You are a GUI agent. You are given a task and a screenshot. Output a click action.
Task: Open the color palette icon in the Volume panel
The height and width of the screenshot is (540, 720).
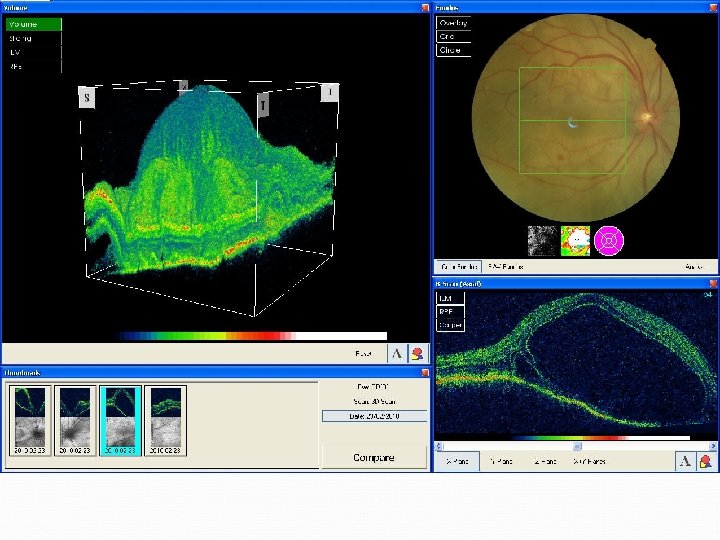(x=417, y=353)
